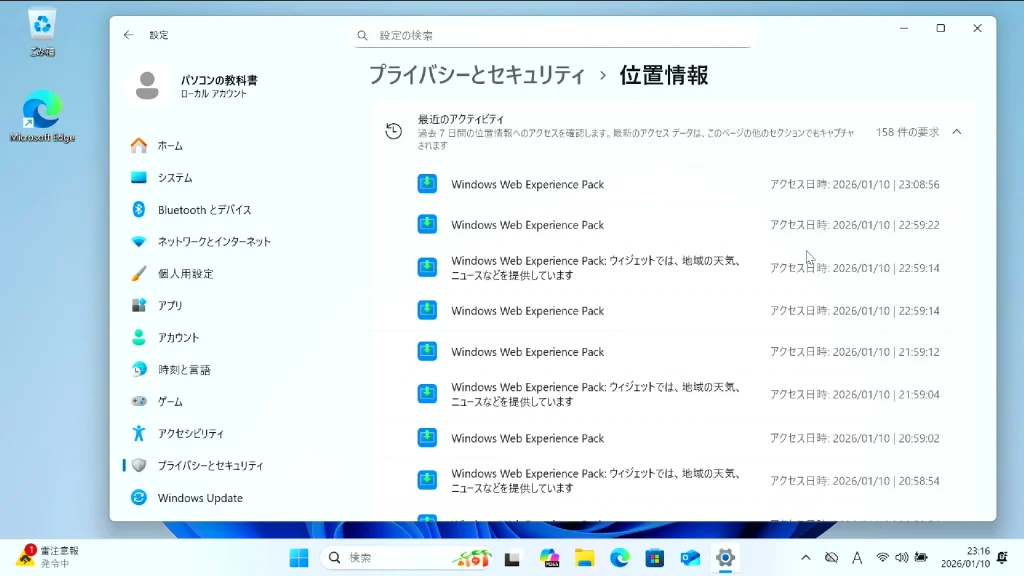Screen dimensions: 1024x576
Task: Select the first Windows Web Experience Pack entry
Action: (527, 185)
